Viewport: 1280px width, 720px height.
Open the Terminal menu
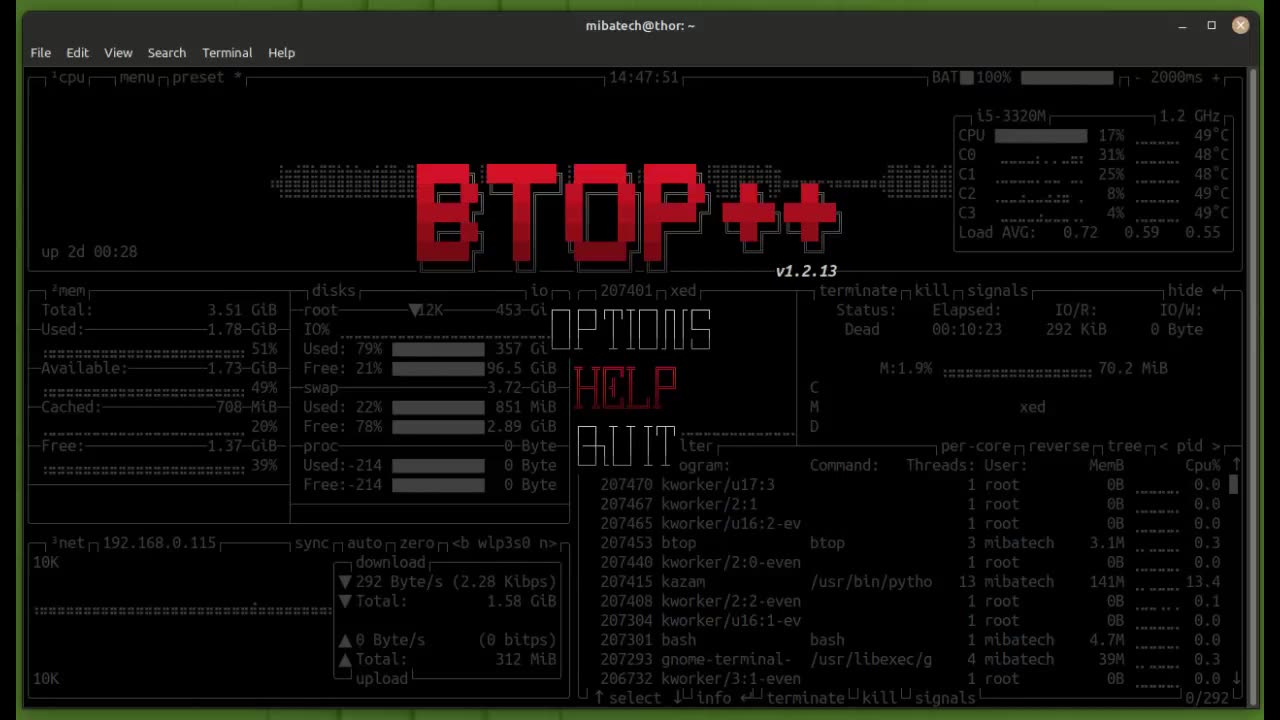coord(227,53)
